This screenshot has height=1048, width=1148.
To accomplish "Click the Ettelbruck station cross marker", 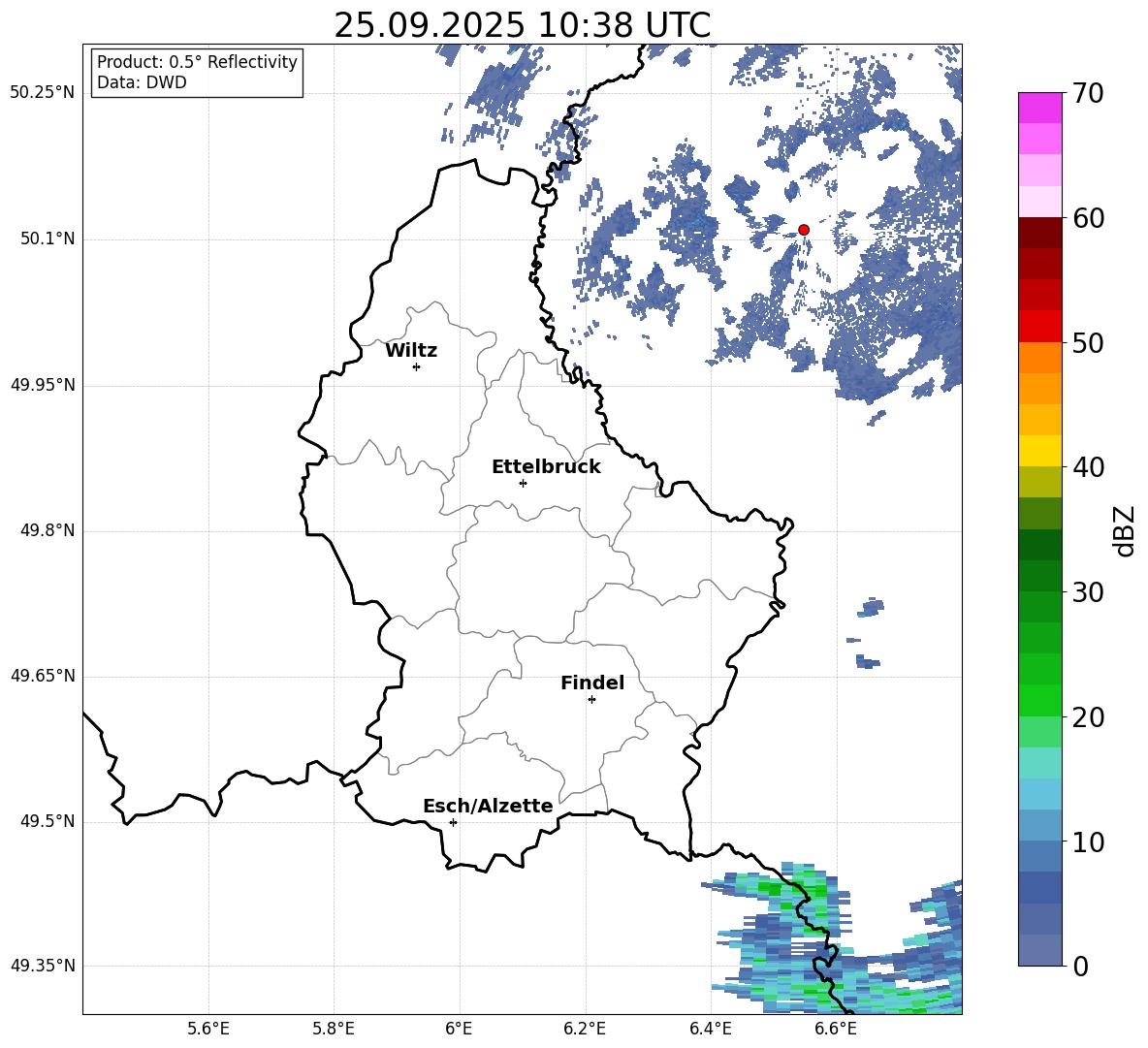I will tap(523, 483).
